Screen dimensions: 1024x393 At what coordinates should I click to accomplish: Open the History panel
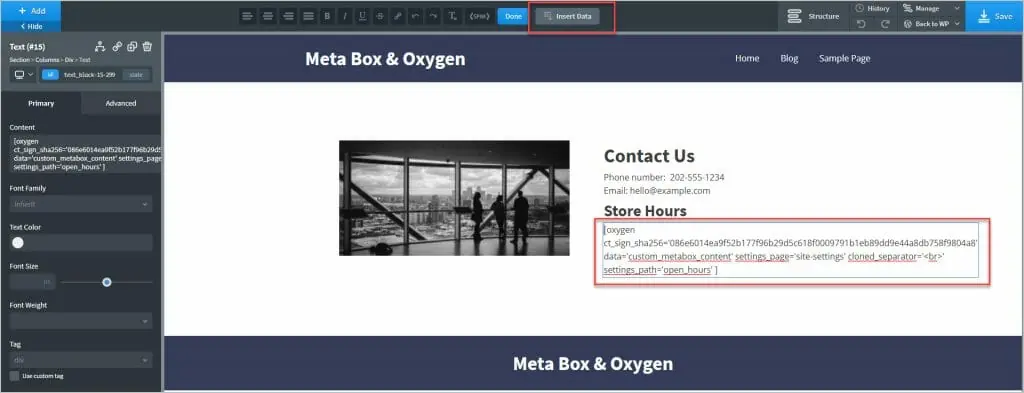(x=872, y=8)
